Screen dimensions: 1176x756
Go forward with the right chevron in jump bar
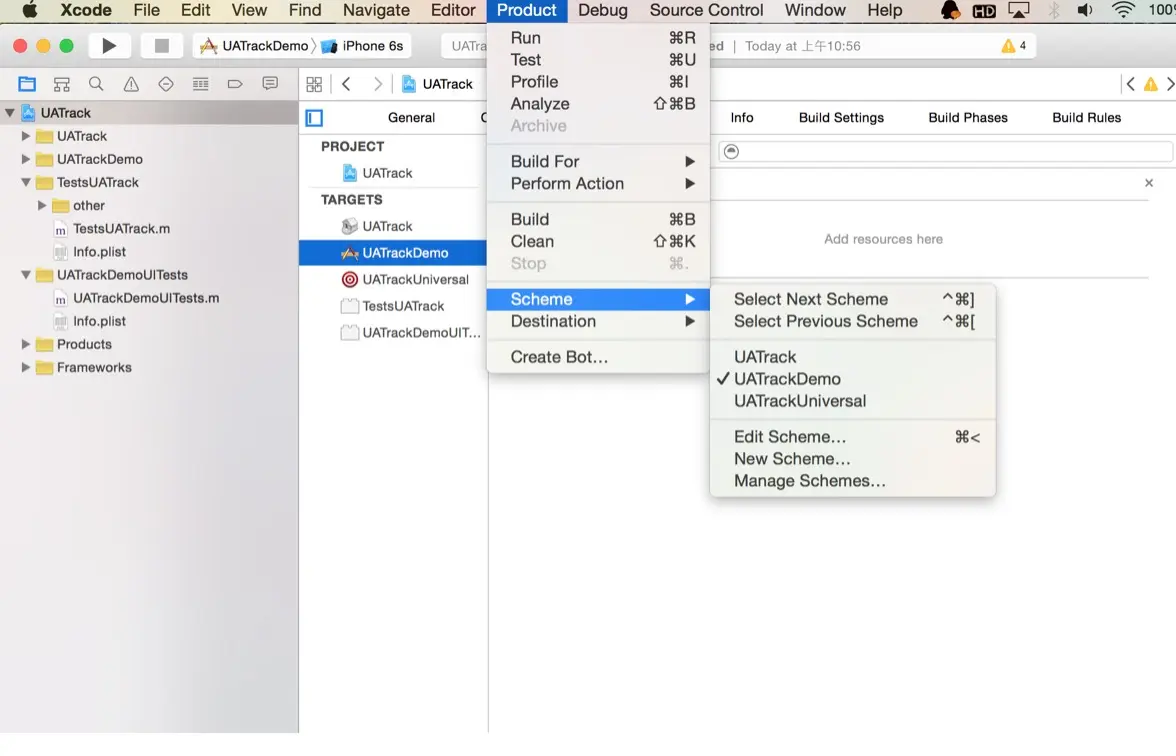click(x=378, y=84)
